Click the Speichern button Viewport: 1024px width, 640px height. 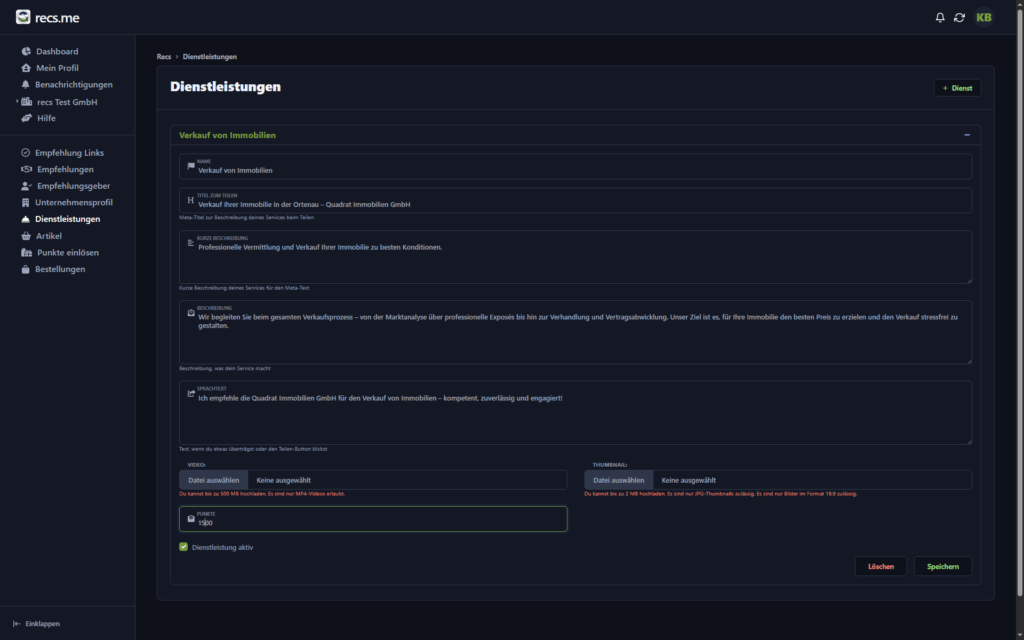coord(942,566)
